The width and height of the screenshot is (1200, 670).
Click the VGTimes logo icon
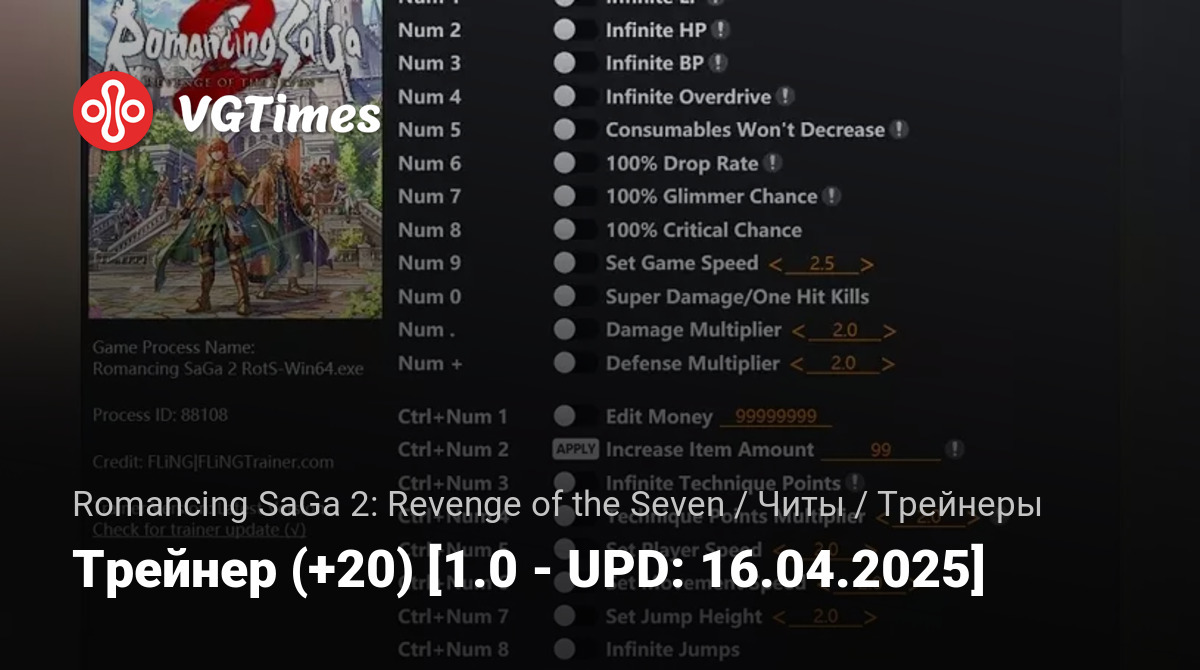pos(113,112)
